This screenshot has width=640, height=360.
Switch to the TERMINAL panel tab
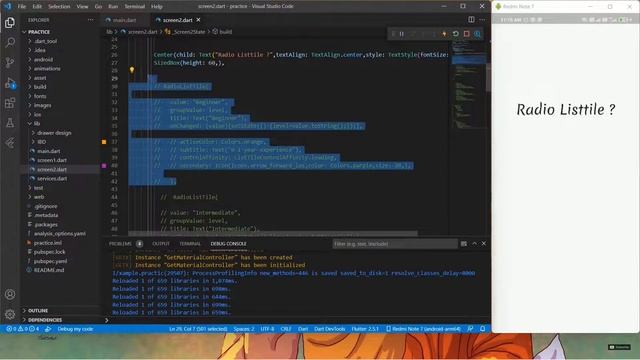pyautogui.click(x=190, y=244)
